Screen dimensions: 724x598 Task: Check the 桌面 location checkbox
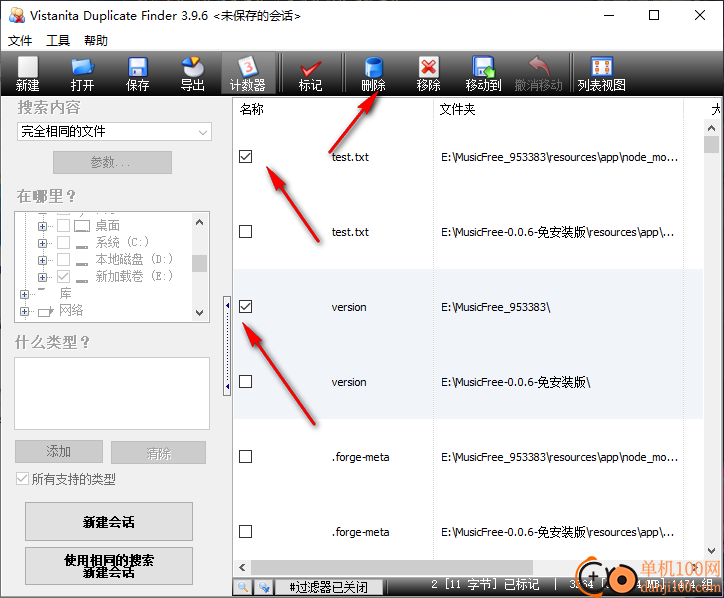click(x=63, y=225)
